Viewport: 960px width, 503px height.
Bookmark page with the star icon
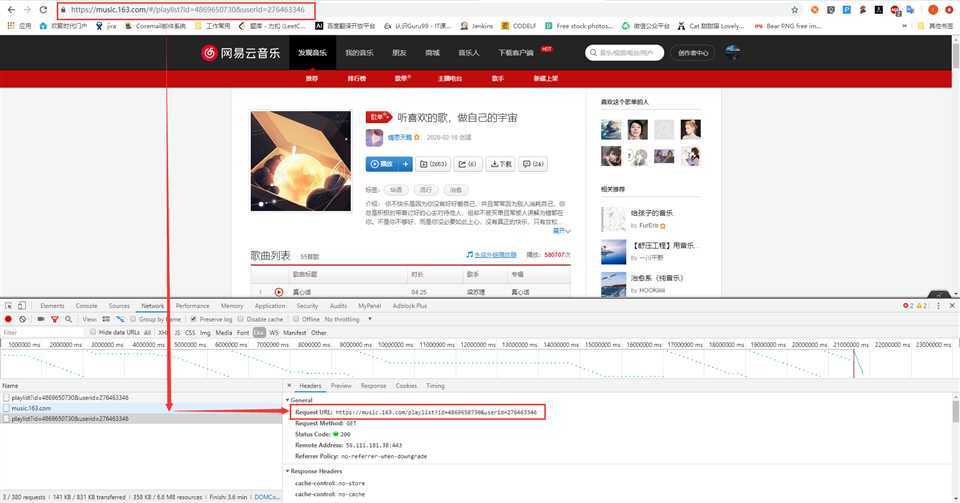[x=795, y=10]
